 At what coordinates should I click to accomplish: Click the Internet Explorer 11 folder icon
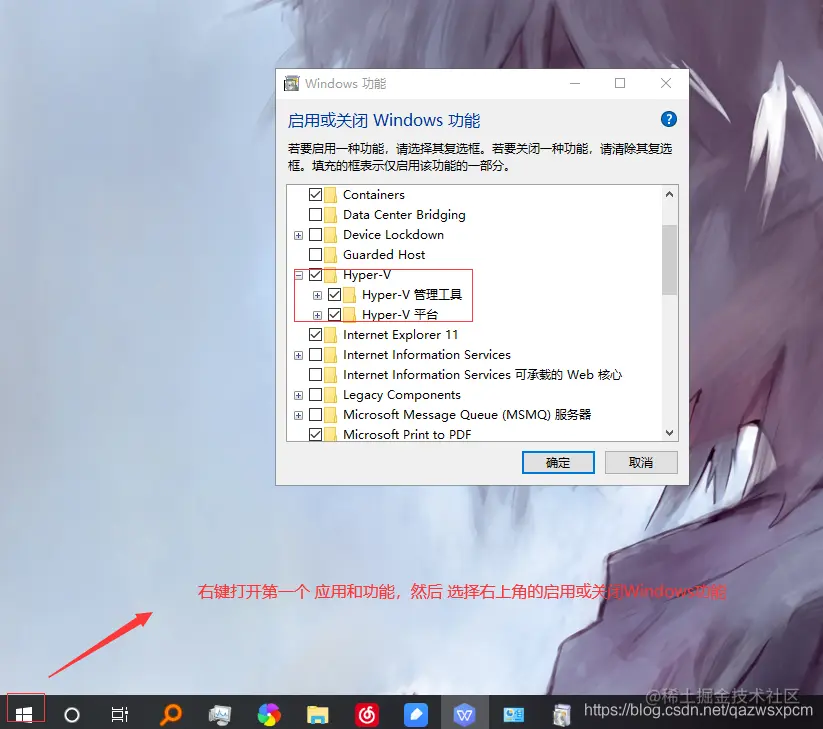pos(331,335)
